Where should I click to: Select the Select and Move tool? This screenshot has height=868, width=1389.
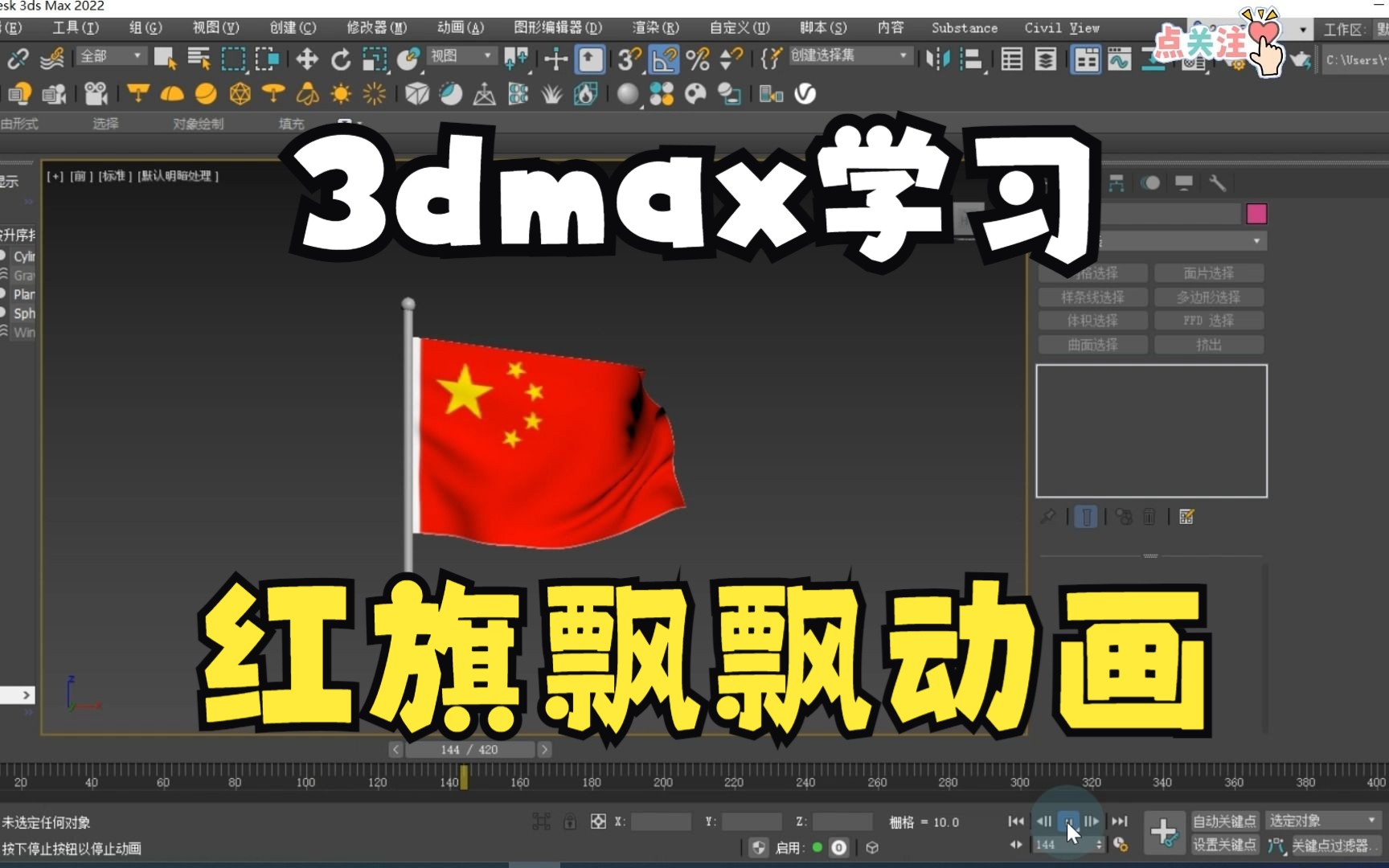[307, 59]
